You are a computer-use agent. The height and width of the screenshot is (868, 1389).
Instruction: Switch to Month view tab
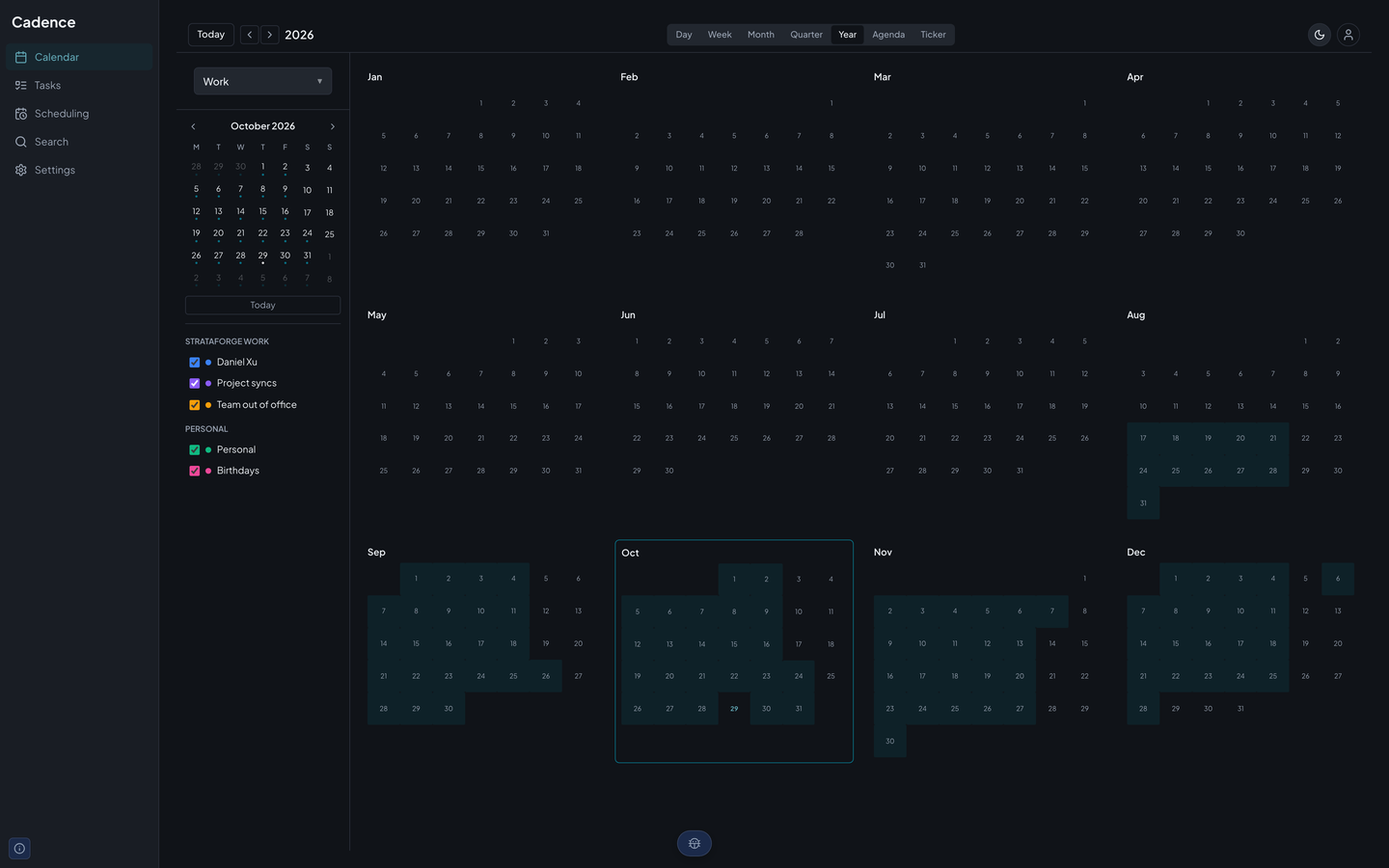coord(761,35)
